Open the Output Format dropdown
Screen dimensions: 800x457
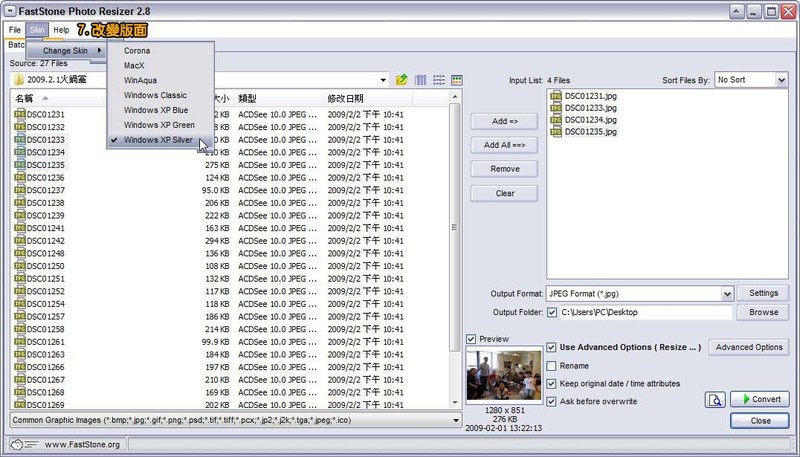click(x=640, y=293)
